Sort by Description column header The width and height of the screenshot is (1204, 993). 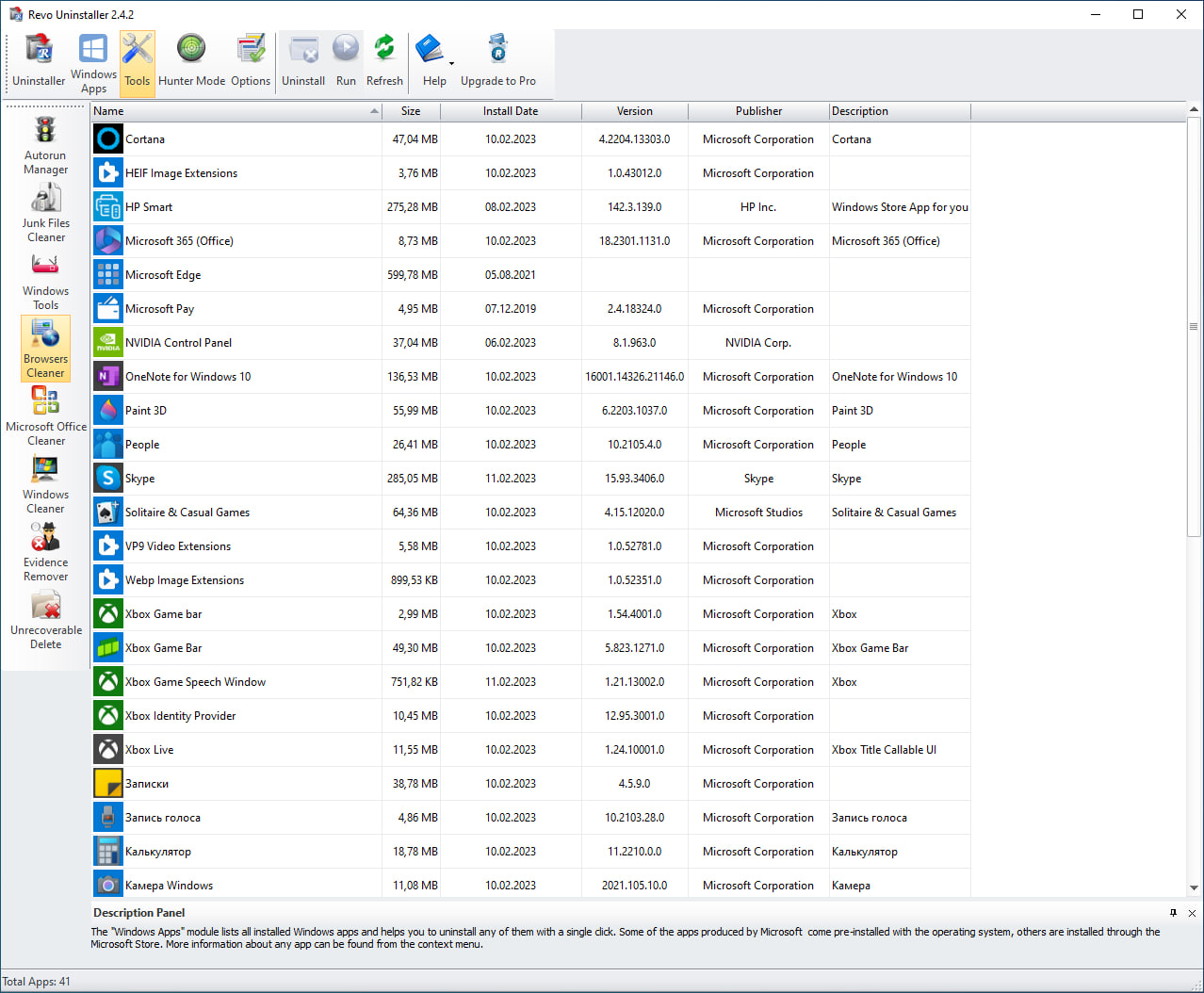click(x=900, y=111)
